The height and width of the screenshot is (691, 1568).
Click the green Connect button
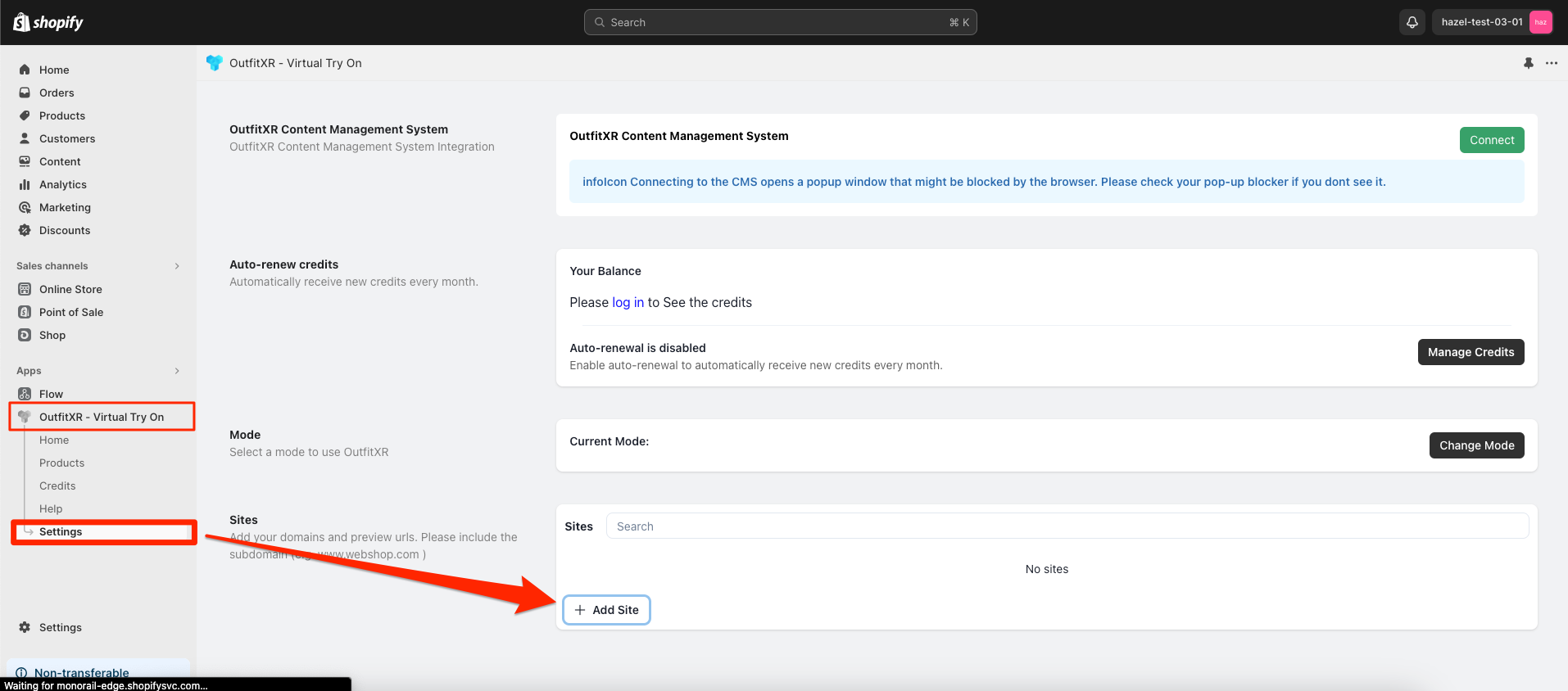point(1492,140)
